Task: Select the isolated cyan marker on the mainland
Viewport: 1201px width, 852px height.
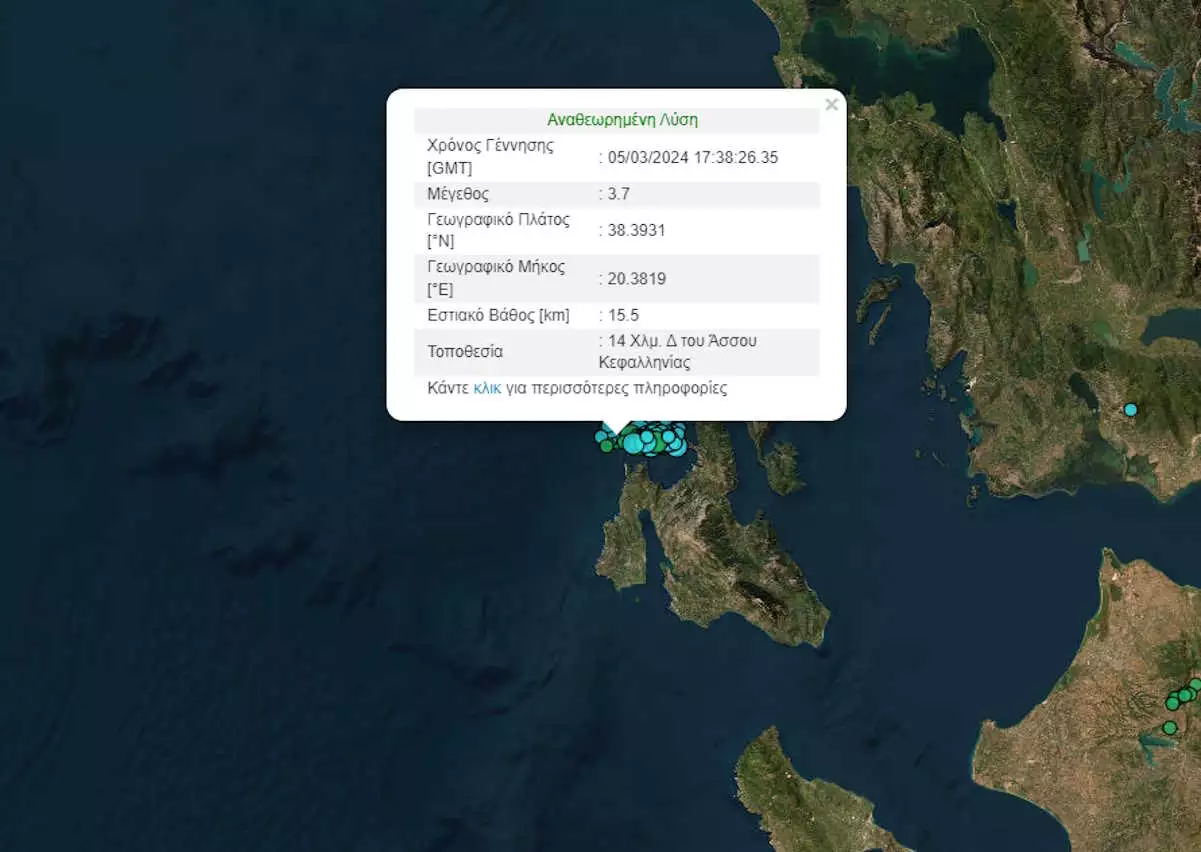Action: 1130,409
